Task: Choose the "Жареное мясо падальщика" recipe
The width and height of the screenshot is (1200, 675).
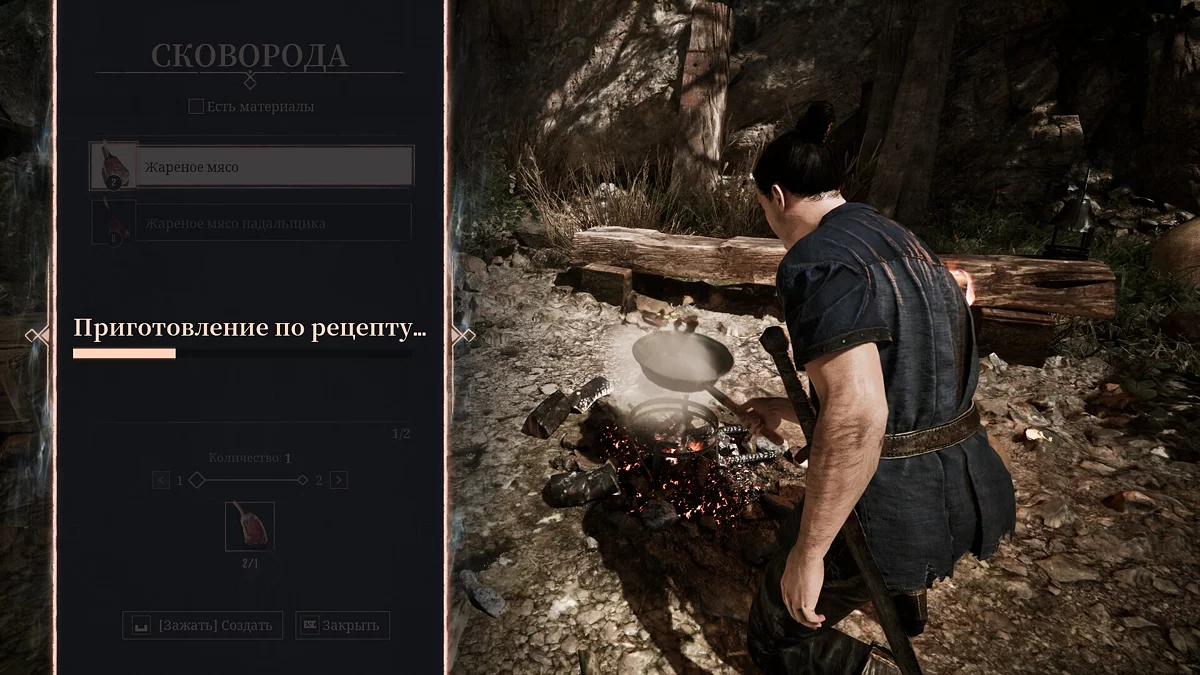Action: pyautogui.click(x=251, y=223)
